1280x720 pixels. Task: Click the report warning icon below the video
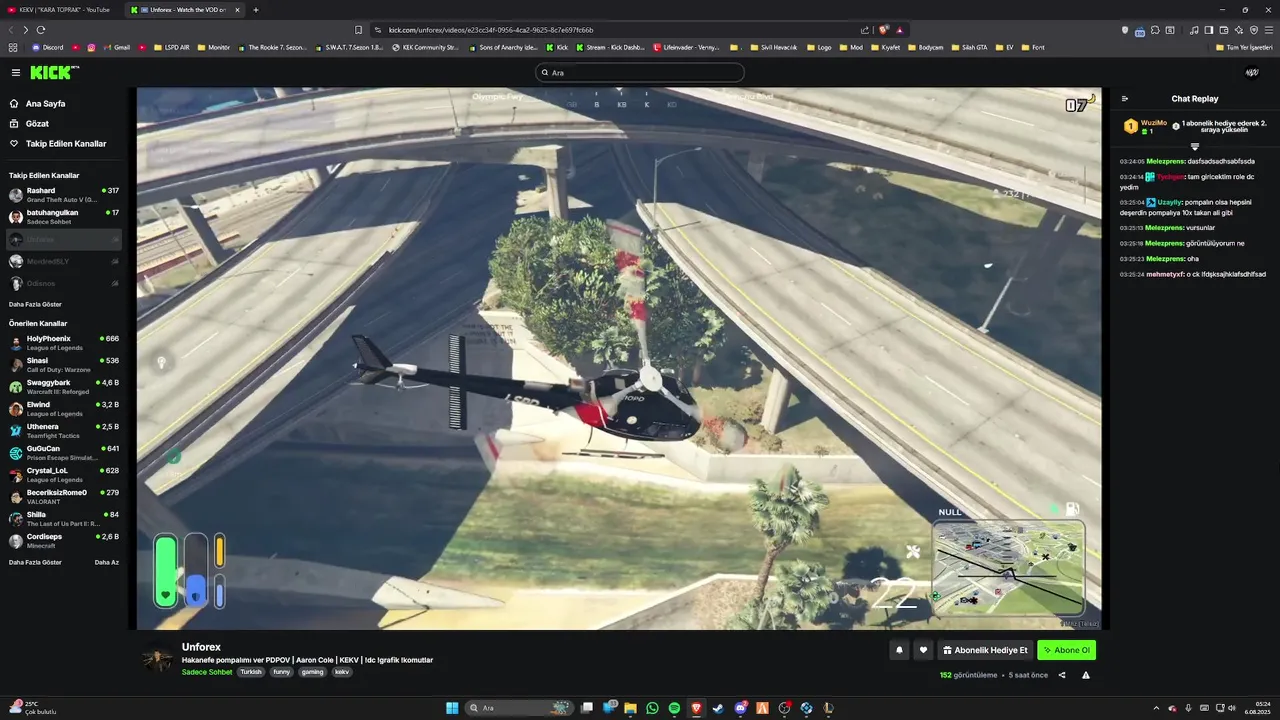[x=1086, y=675]
